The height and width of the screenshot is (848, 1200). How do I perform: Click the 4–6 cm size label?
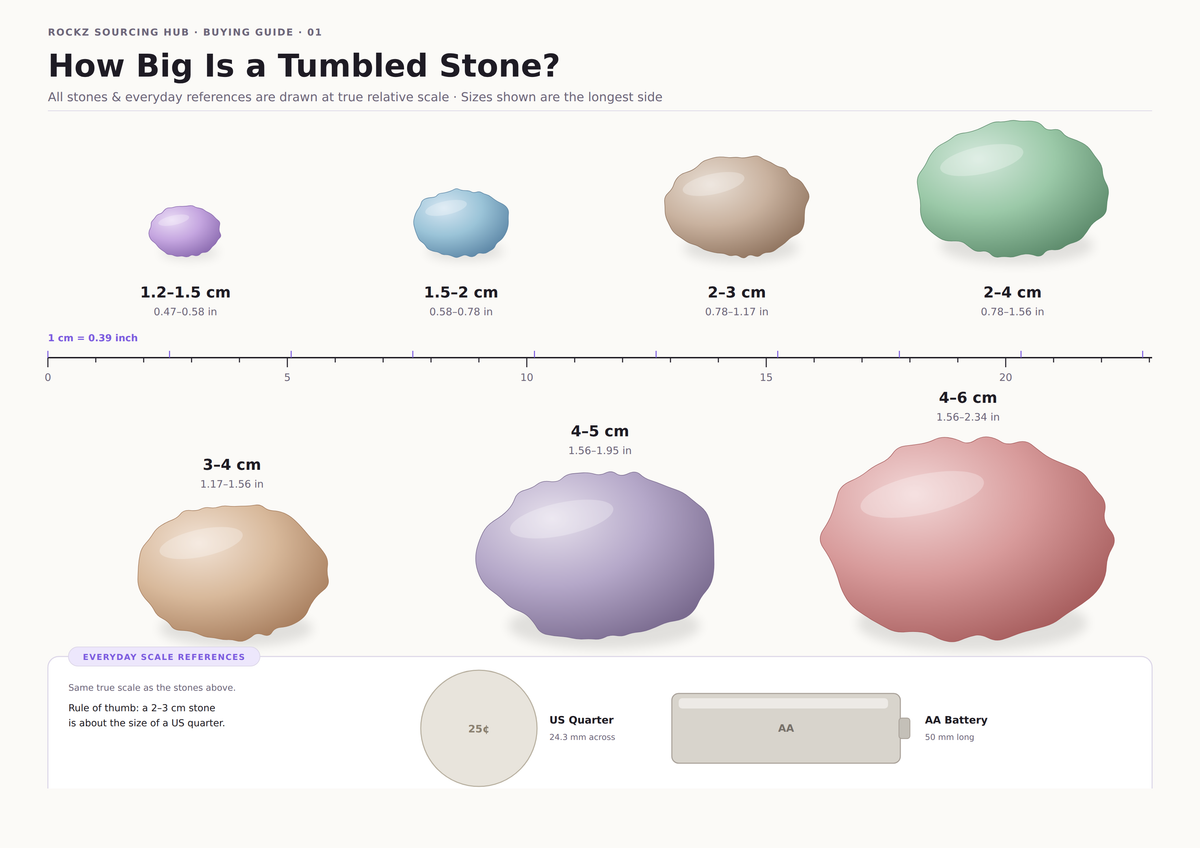click(x=968, y=398)
